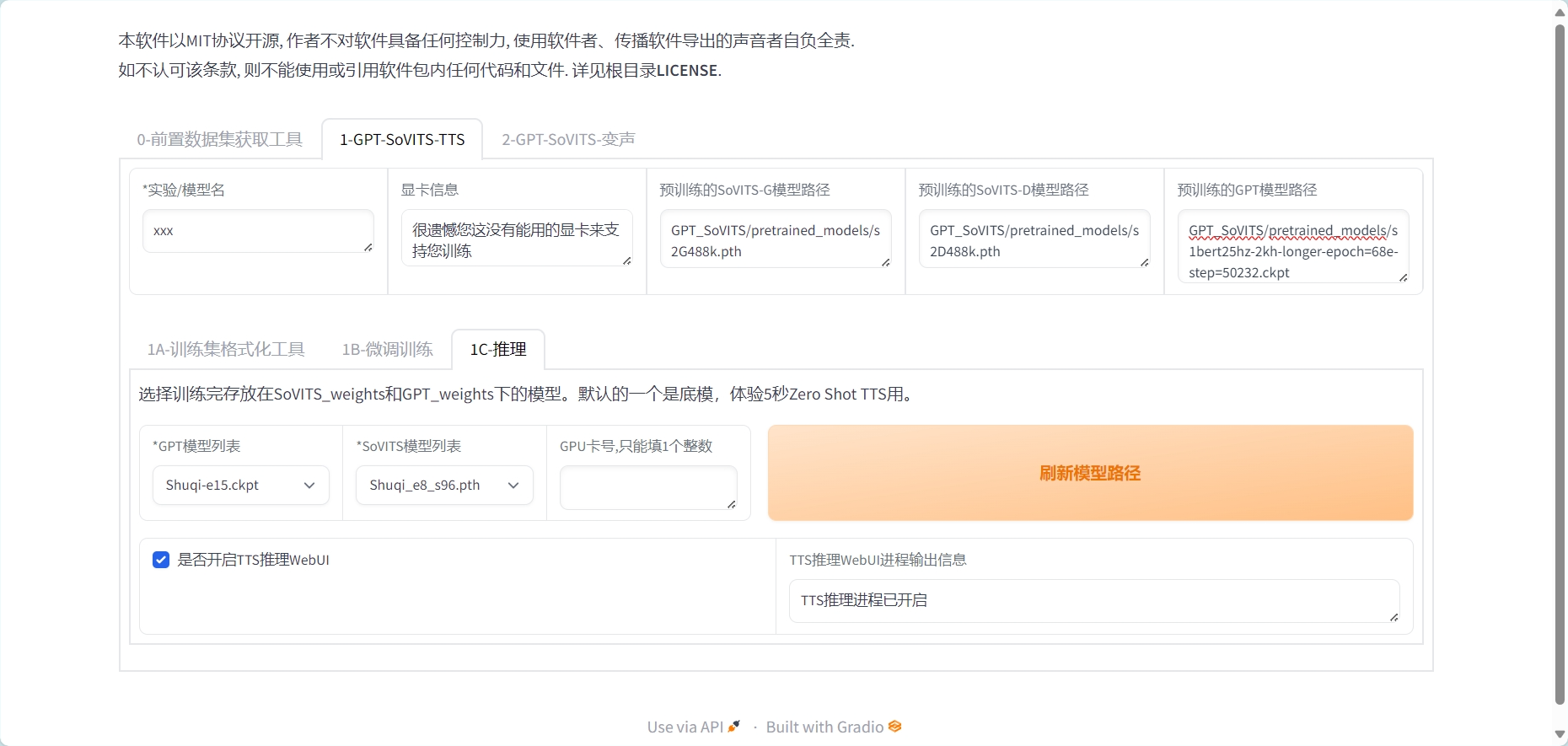Select the 1-GPT-SoVITS-TTS tab

tap(402, 139)
